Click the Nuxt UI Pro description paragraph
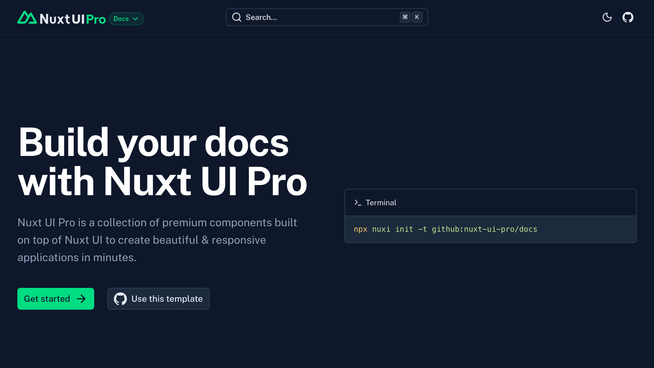Viewport: 654px width, 368px height. tap(157, 240)
